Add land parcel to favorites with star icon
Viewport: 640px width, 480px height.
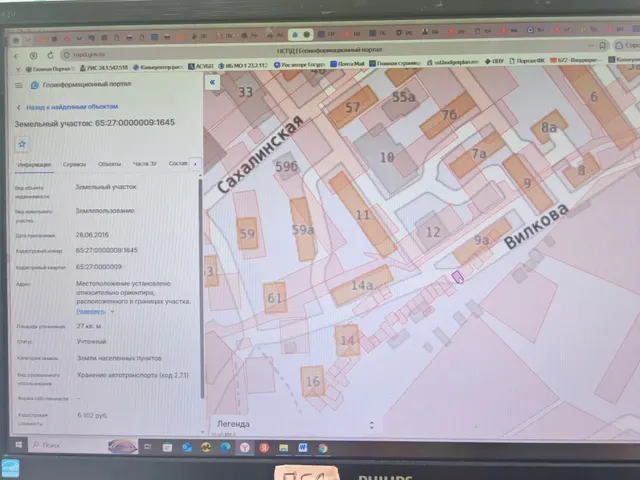22,144
